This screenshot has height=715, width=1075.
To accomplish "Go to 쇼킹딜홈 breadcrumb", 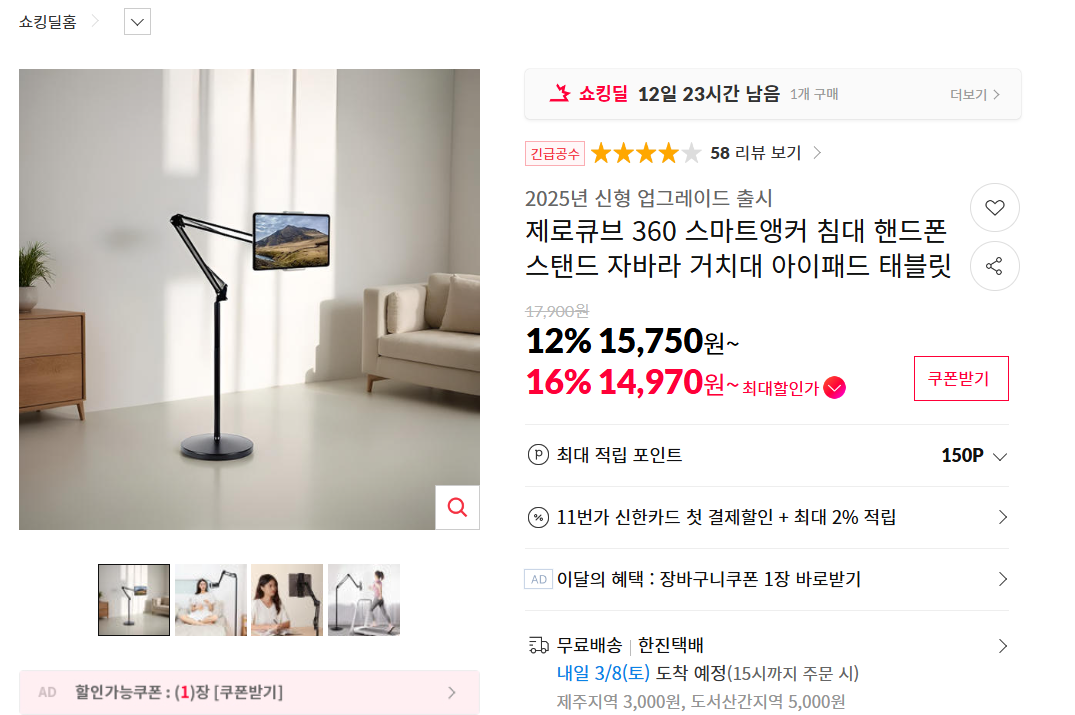I will click(48, 22).
